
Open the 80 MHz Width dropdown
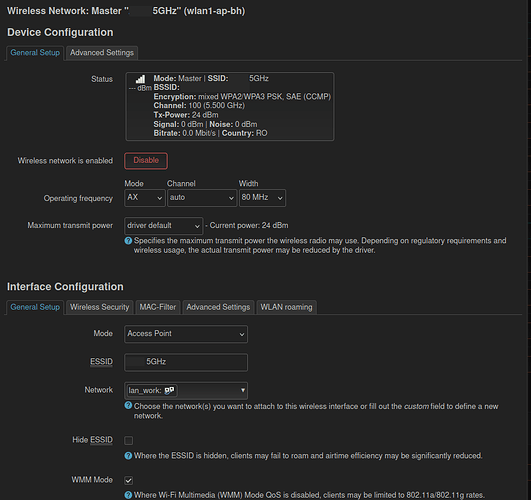pos(262,198)
